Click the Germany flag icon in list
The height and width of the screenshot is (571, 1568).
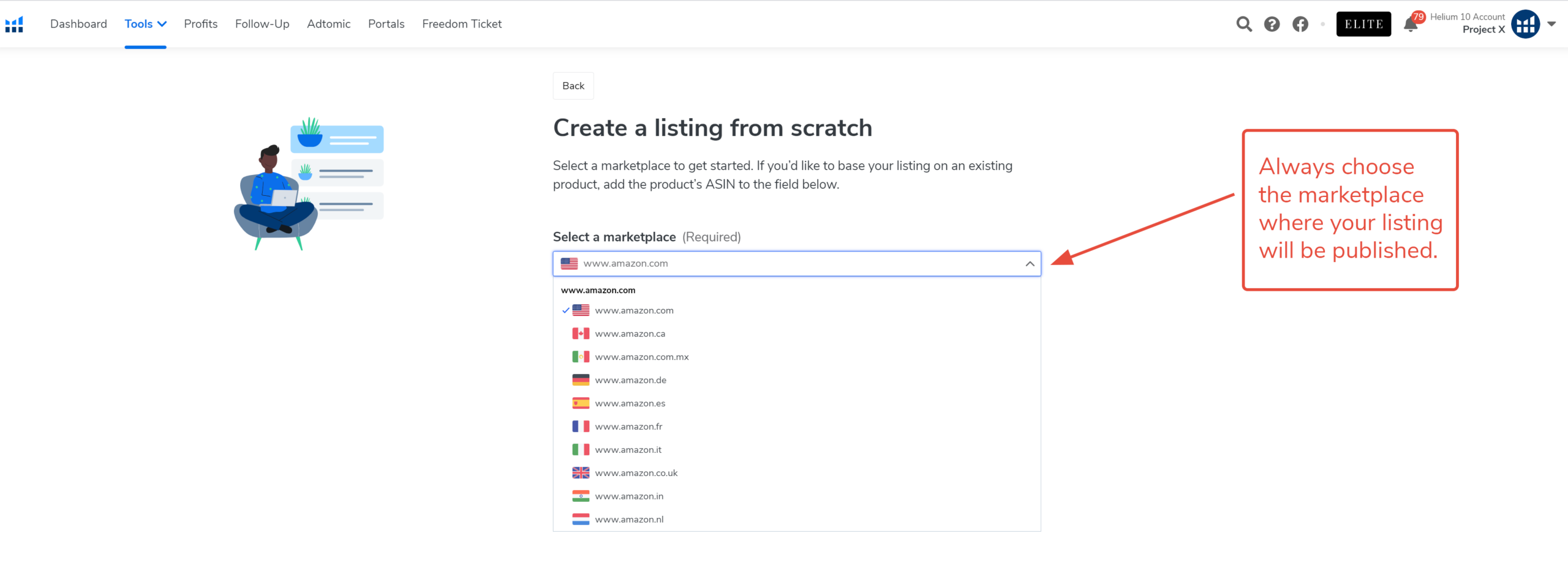tap(581, 380)
